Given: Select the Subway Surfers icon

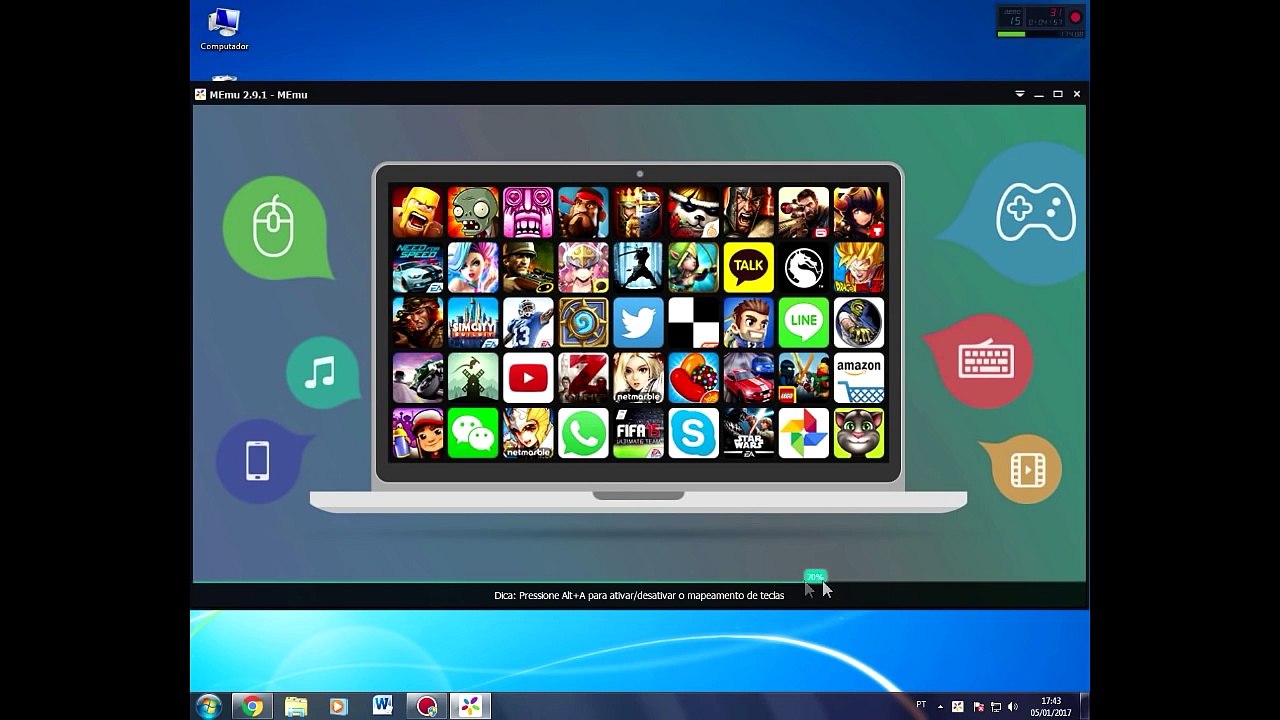Looking at the screenshot, I should click(x=417, y=432).
